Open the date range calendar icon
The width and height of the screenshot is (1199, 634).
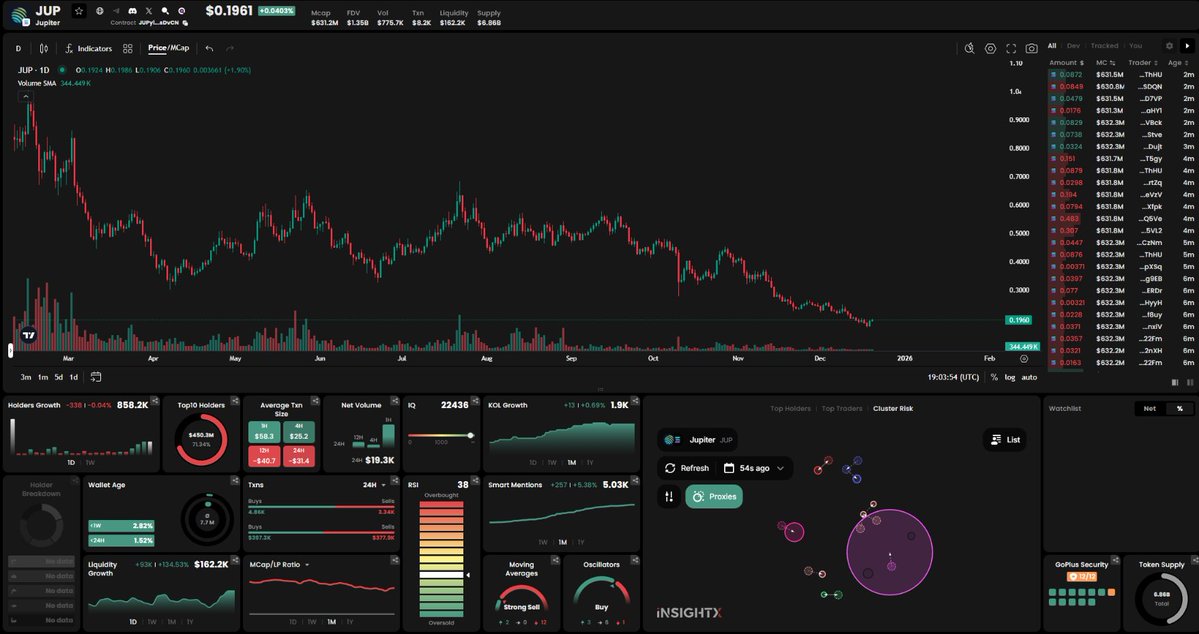point(96,377)
